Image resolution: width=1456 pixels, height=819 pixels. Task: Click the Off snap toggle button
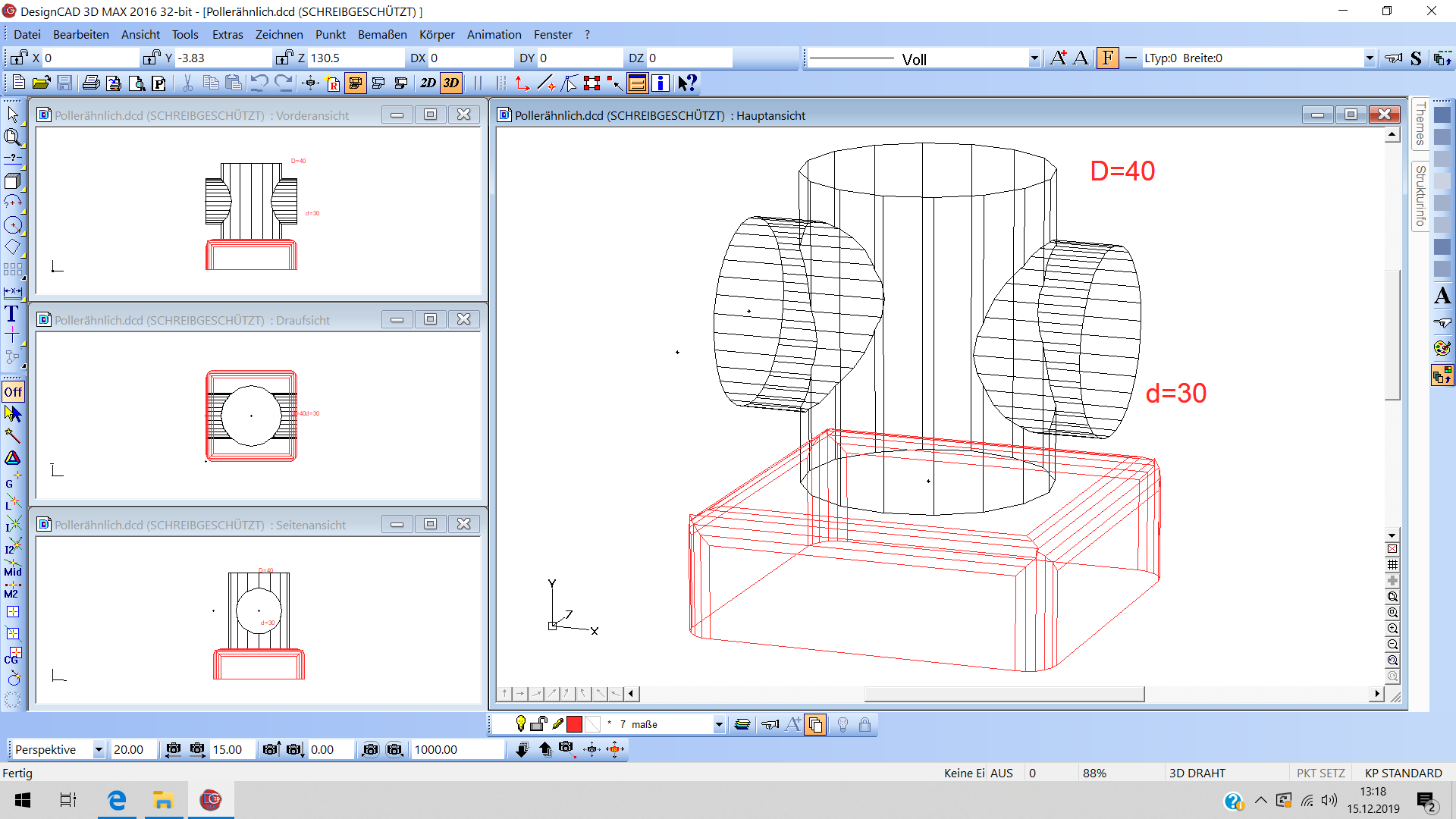click(13, 391)
